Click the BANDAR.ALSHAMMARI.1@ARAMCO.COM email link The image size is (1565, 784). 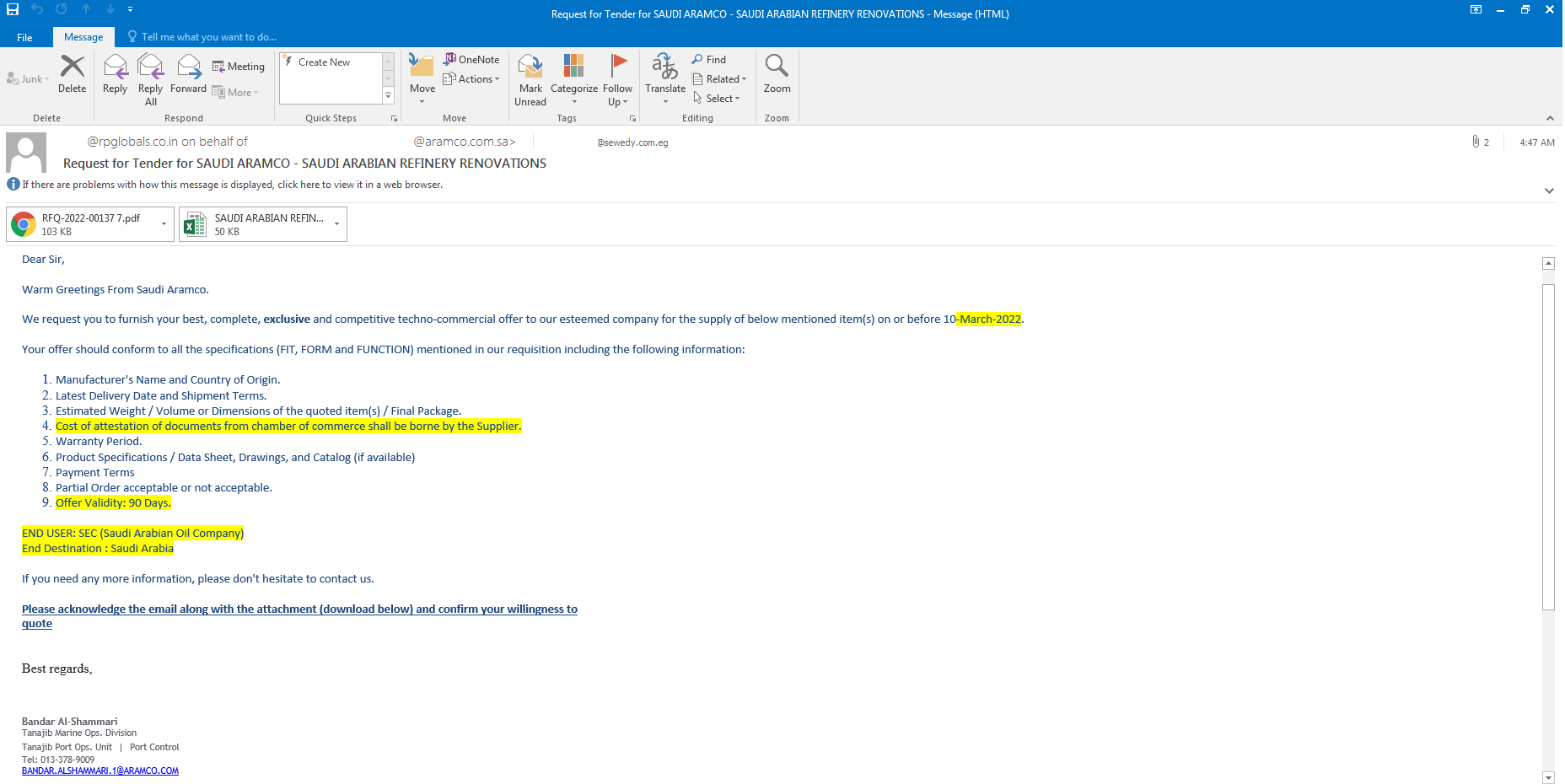click(100, 771)
